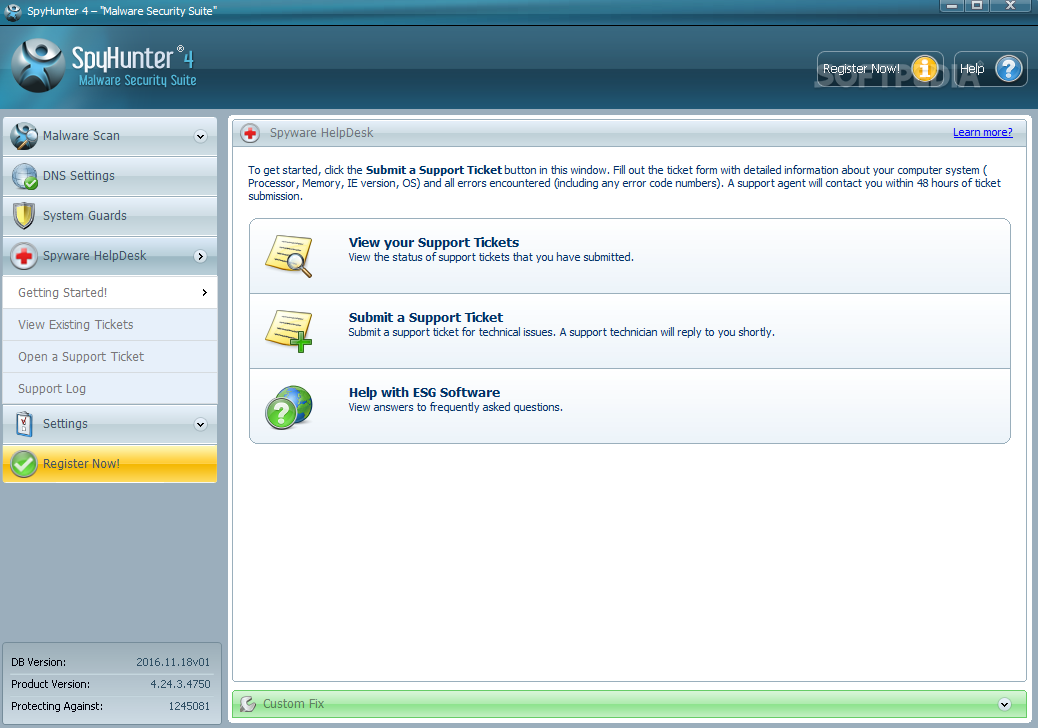This screenshot has height=728, width=1038.
Task: Click the green checkmark Register Now icon
Action: 24,464
